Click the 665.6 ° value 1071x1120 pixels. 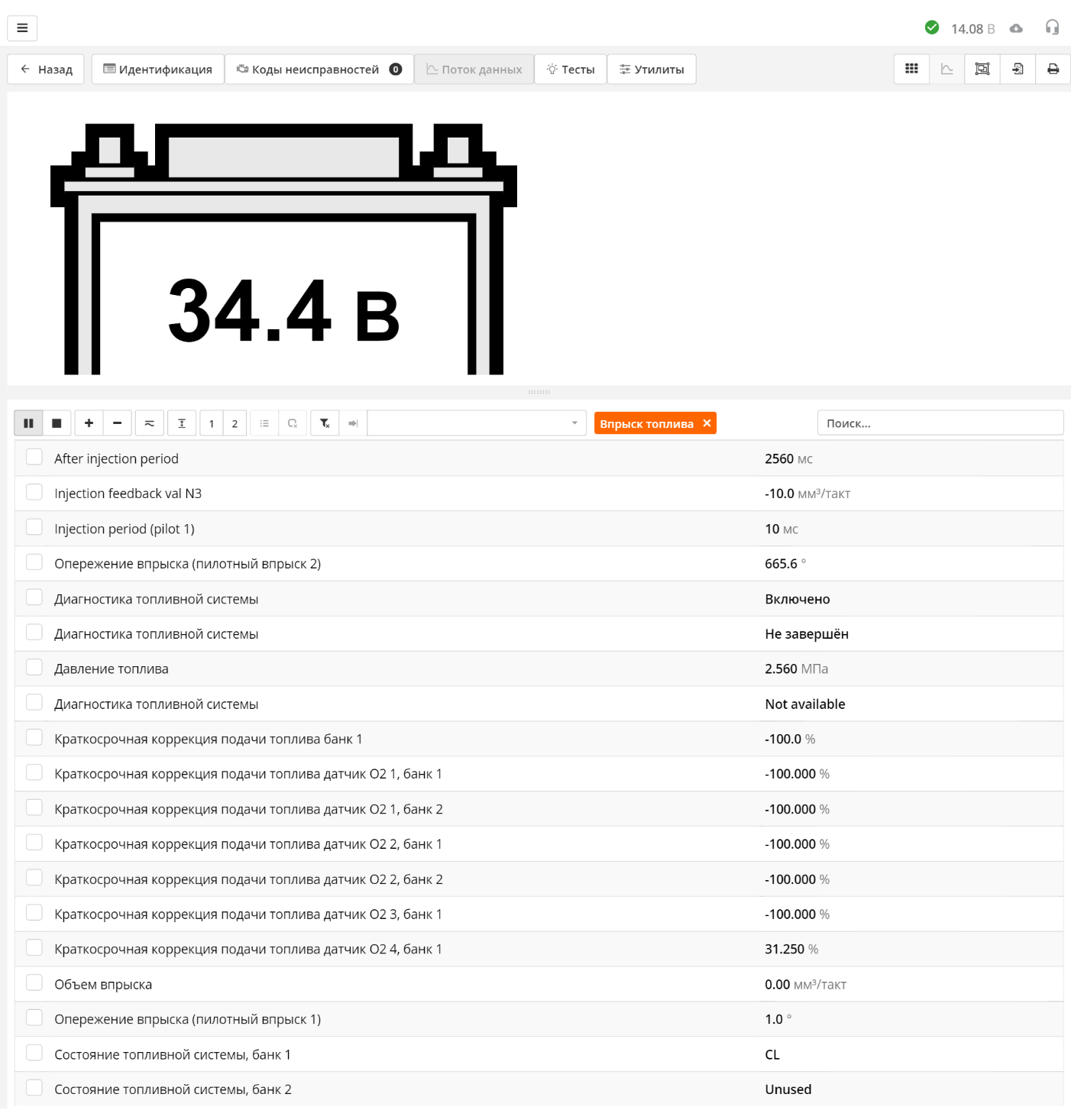point(785,564)
